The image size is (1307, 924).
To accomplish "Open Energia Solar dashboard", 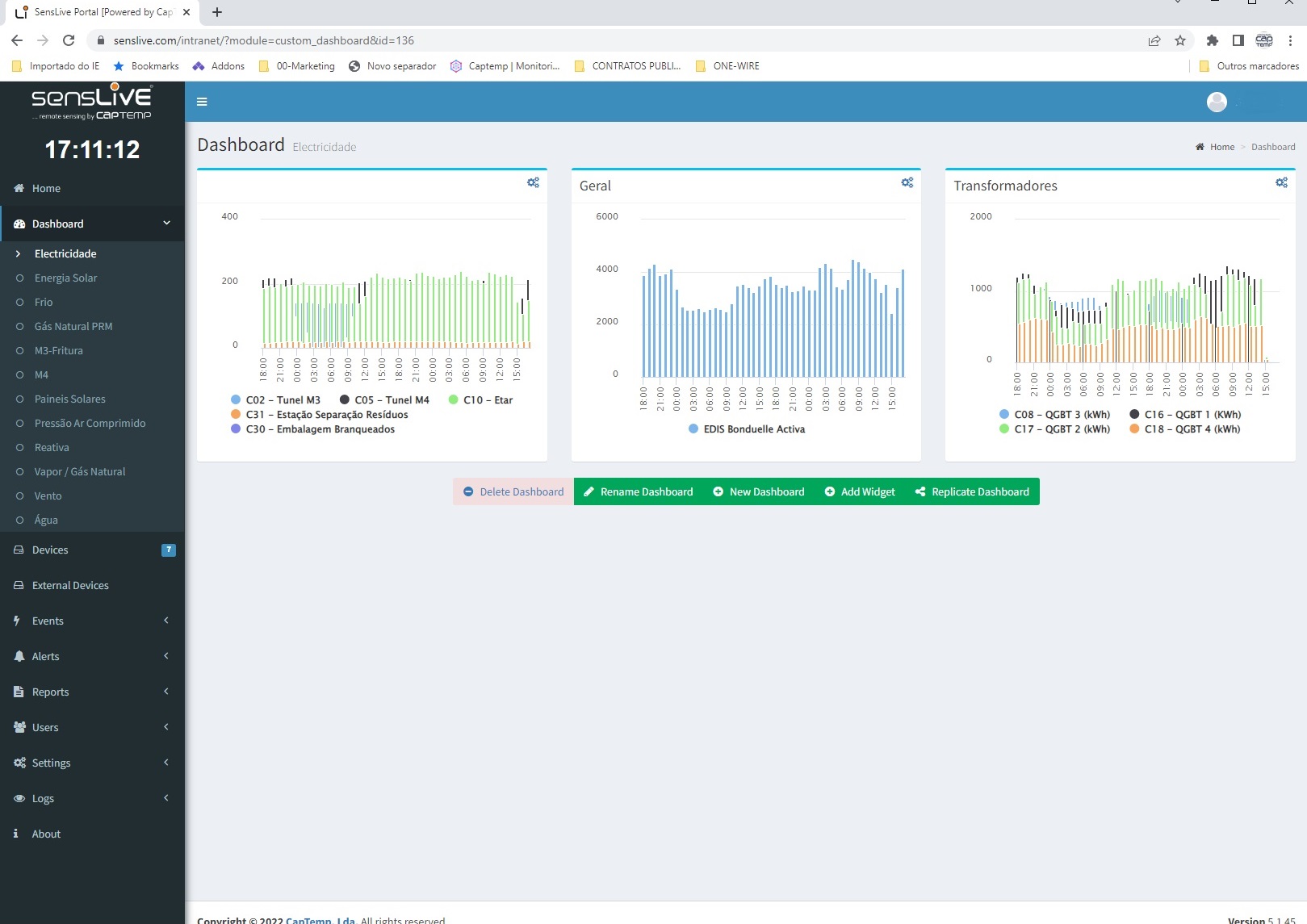I will [65, 278].
